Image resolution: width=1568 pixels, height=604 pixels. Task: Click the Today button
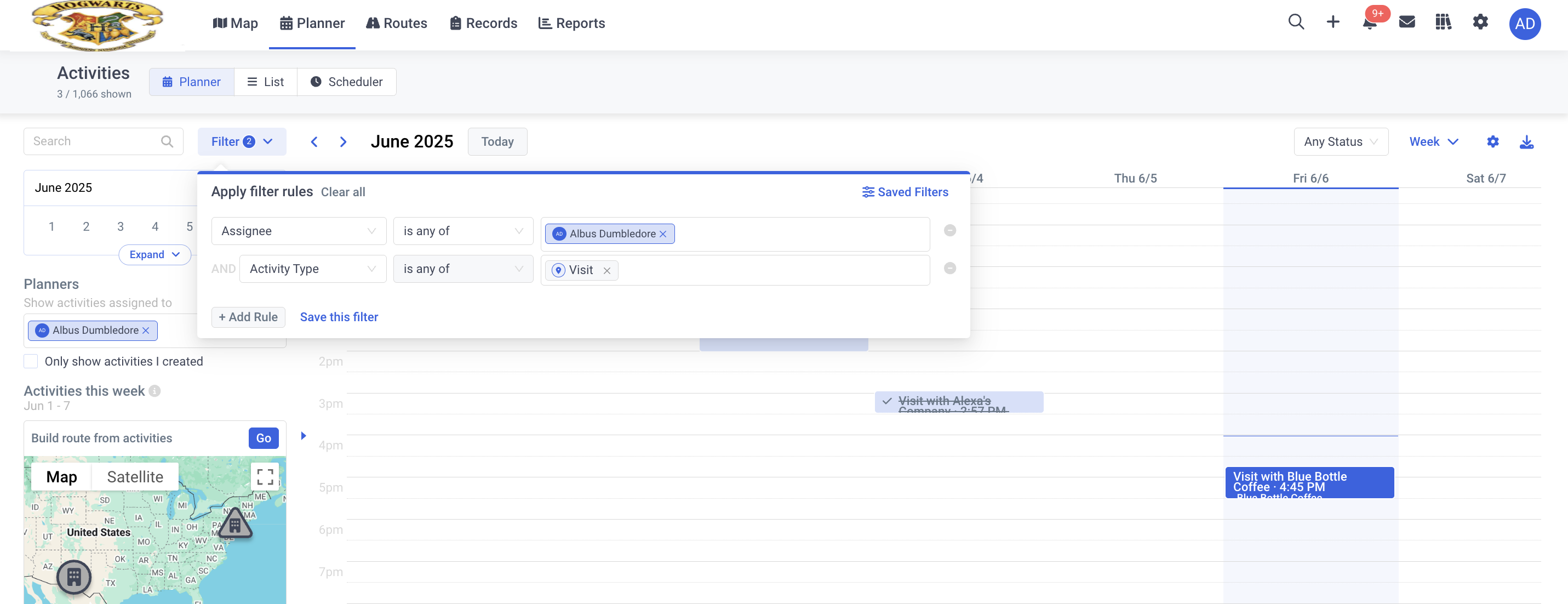pyautogui.click(x=497, y=142)
